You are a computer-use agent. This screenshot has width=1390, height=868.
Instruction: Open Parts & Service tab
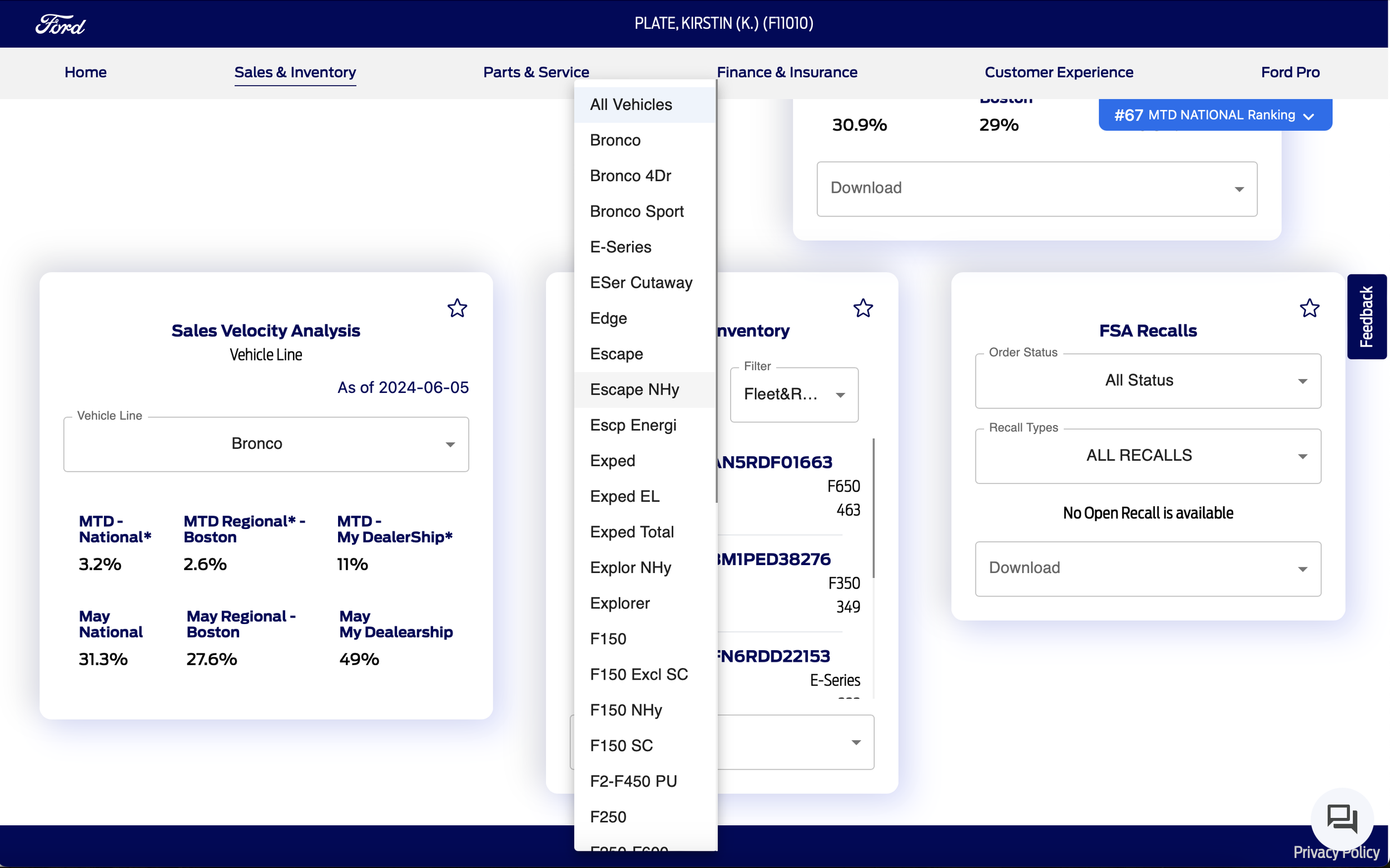(x=536, y=72)
